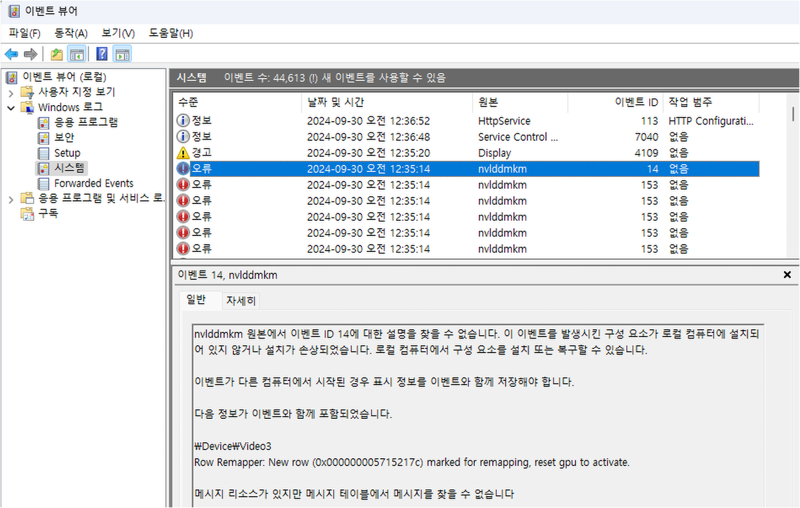
Task: Click the Forward arrow toolbar icon
Action: (31, 54)
